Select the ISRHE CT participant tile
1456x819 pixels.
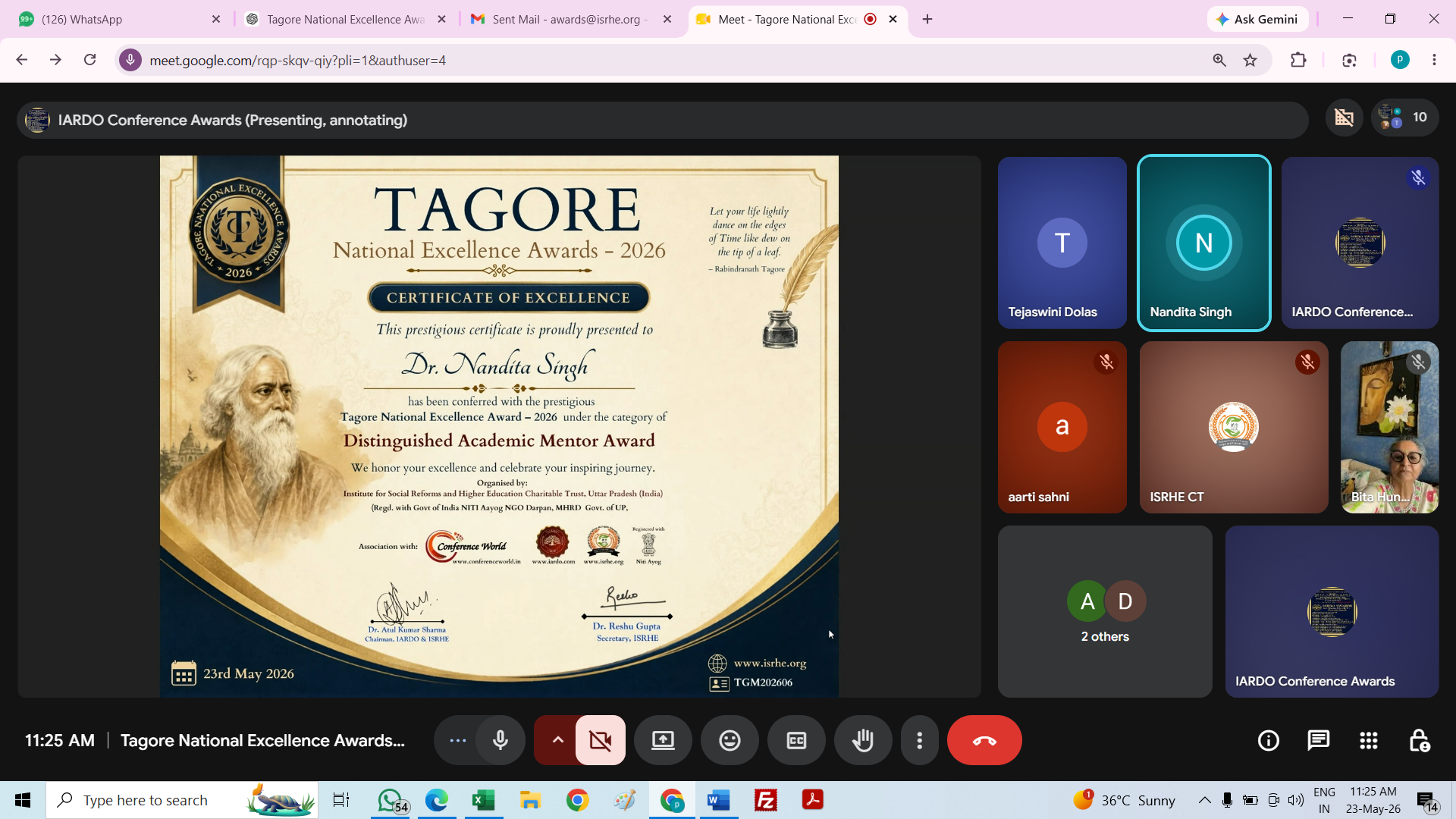point(1234,427)
